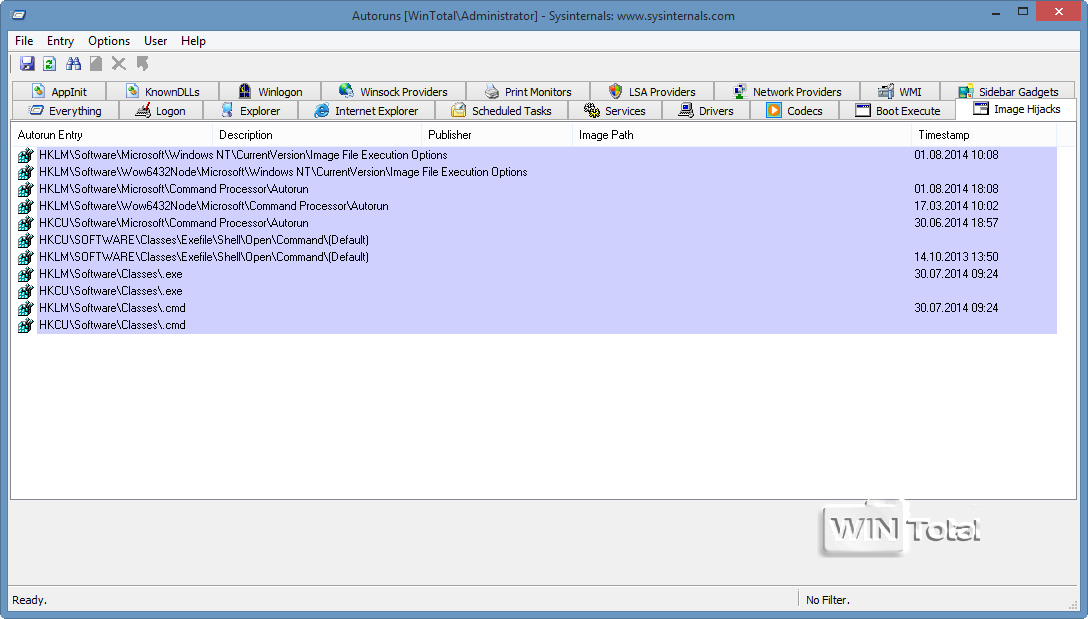Sort by the Autorun Entry column header
The width and height of the screenshot is (1088, 619).
click(112, 135)
